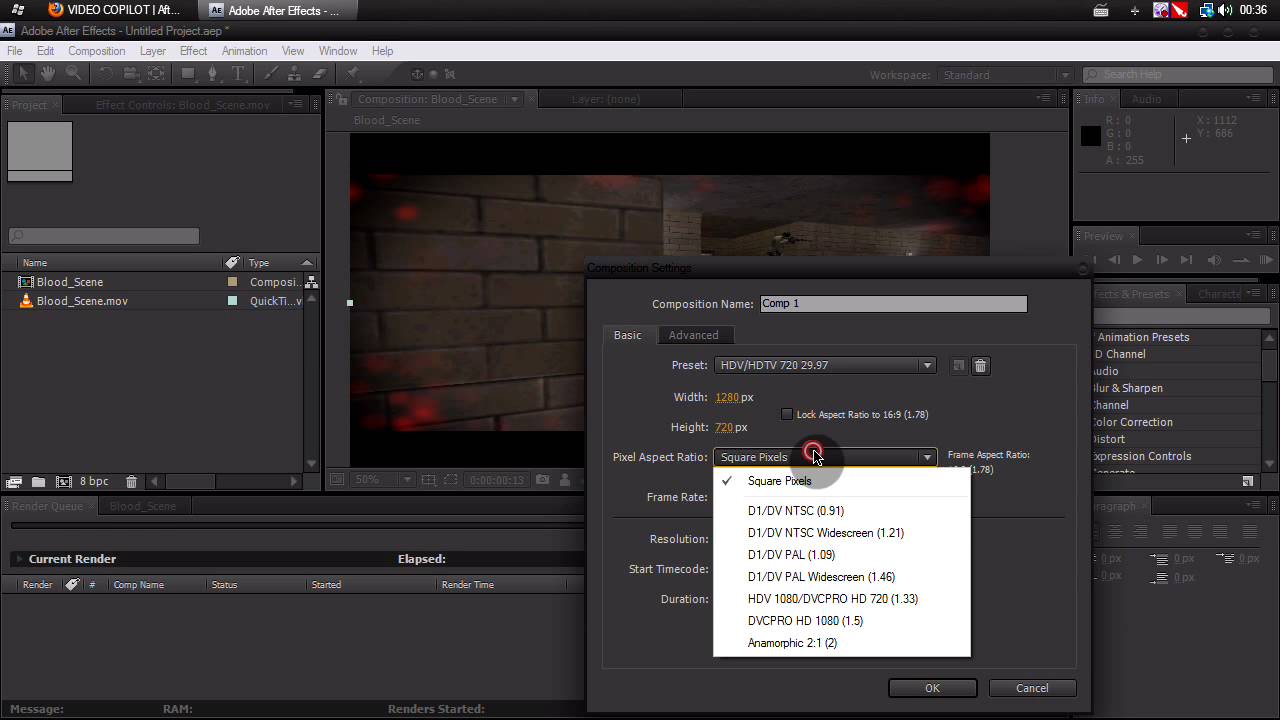Select the Zoom magnifier tool
The image size is (1280, 720).
pos(73,74)
